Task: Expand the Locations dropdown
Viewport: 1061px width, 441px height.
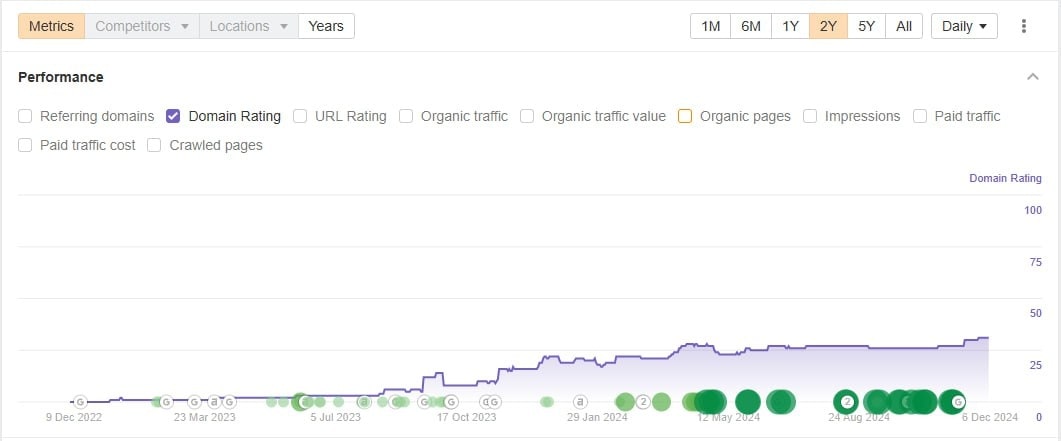Action: (x=248, y=26)
